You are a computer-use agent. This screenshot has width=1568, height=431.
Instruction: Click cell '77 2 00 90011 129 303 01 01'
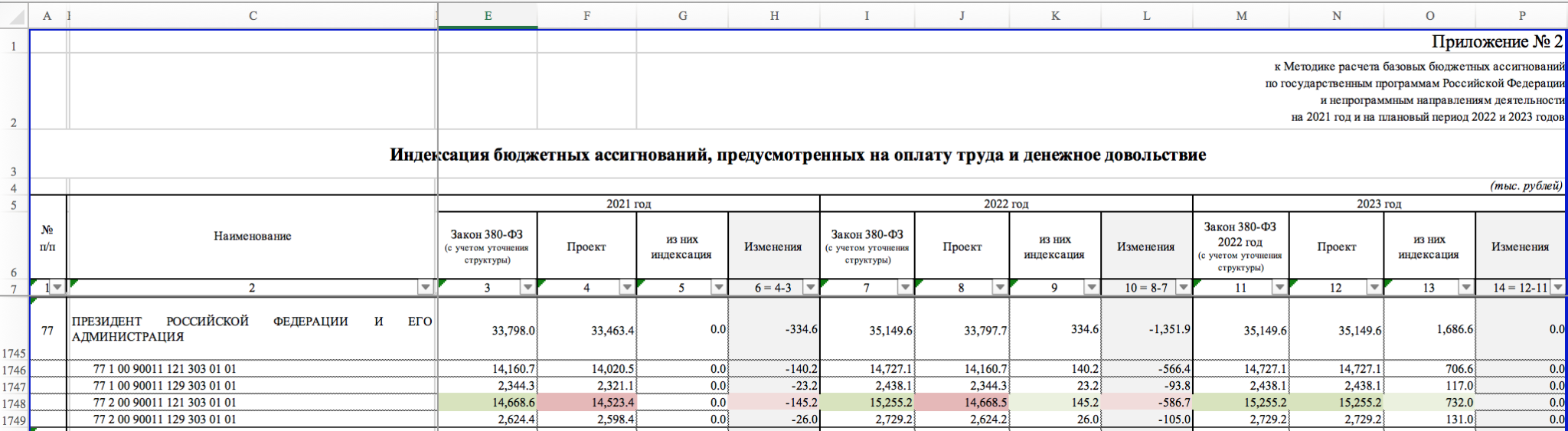(253, 420)
